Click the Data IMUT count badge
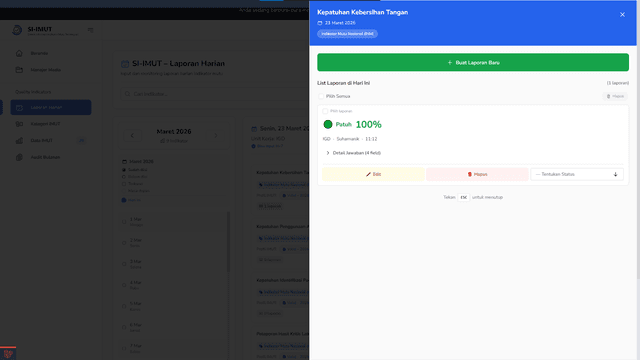Screen dimensions: 640x360 pyautogui.click(x=82, y=140)
